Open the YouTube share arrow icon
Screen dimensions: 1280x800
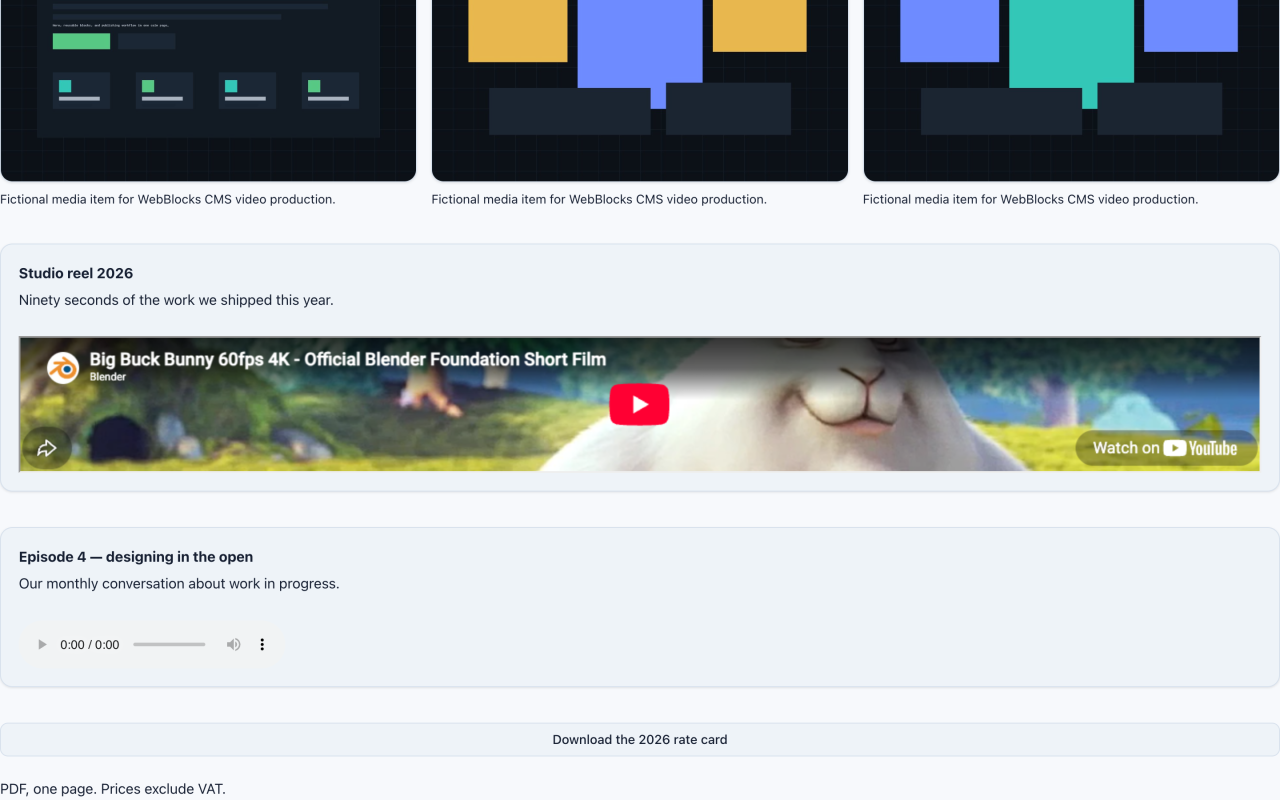(46, 448)
